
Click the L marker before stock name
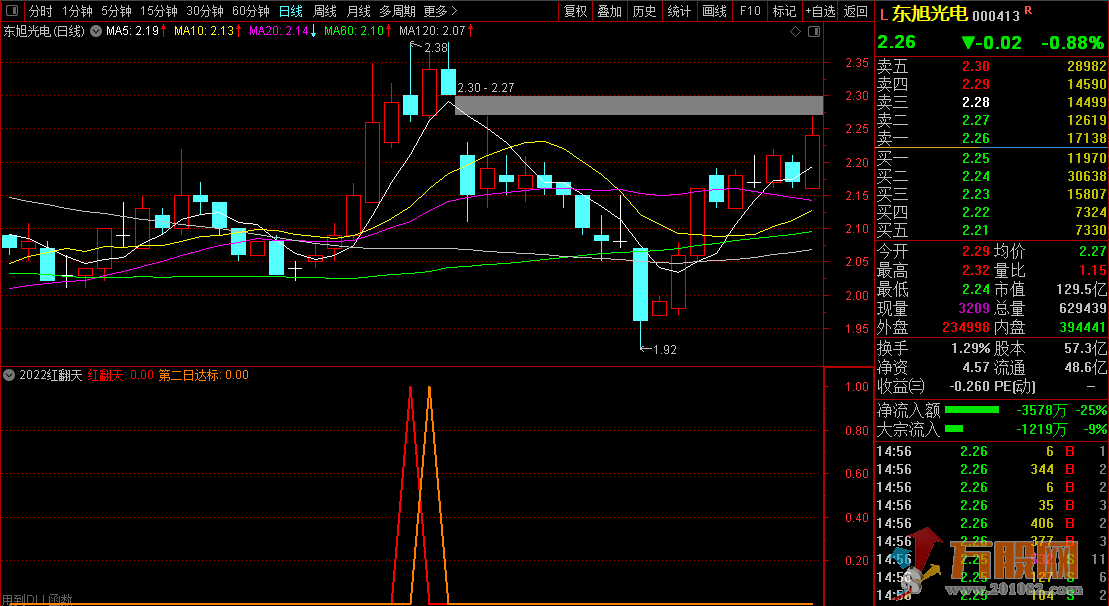(883, 15)
